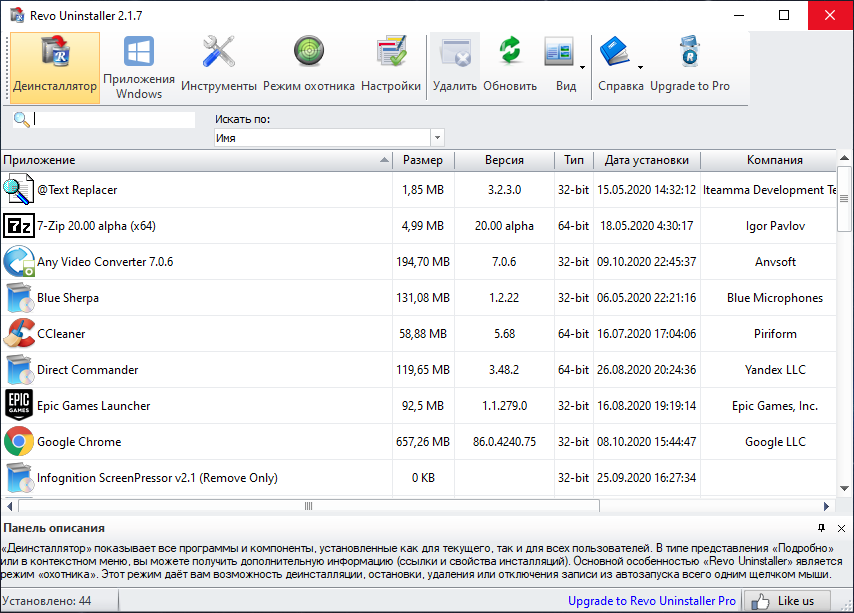The image size is (854, 613).
Task: Select the Blue Sherpa icon
Action: (19, 298)
